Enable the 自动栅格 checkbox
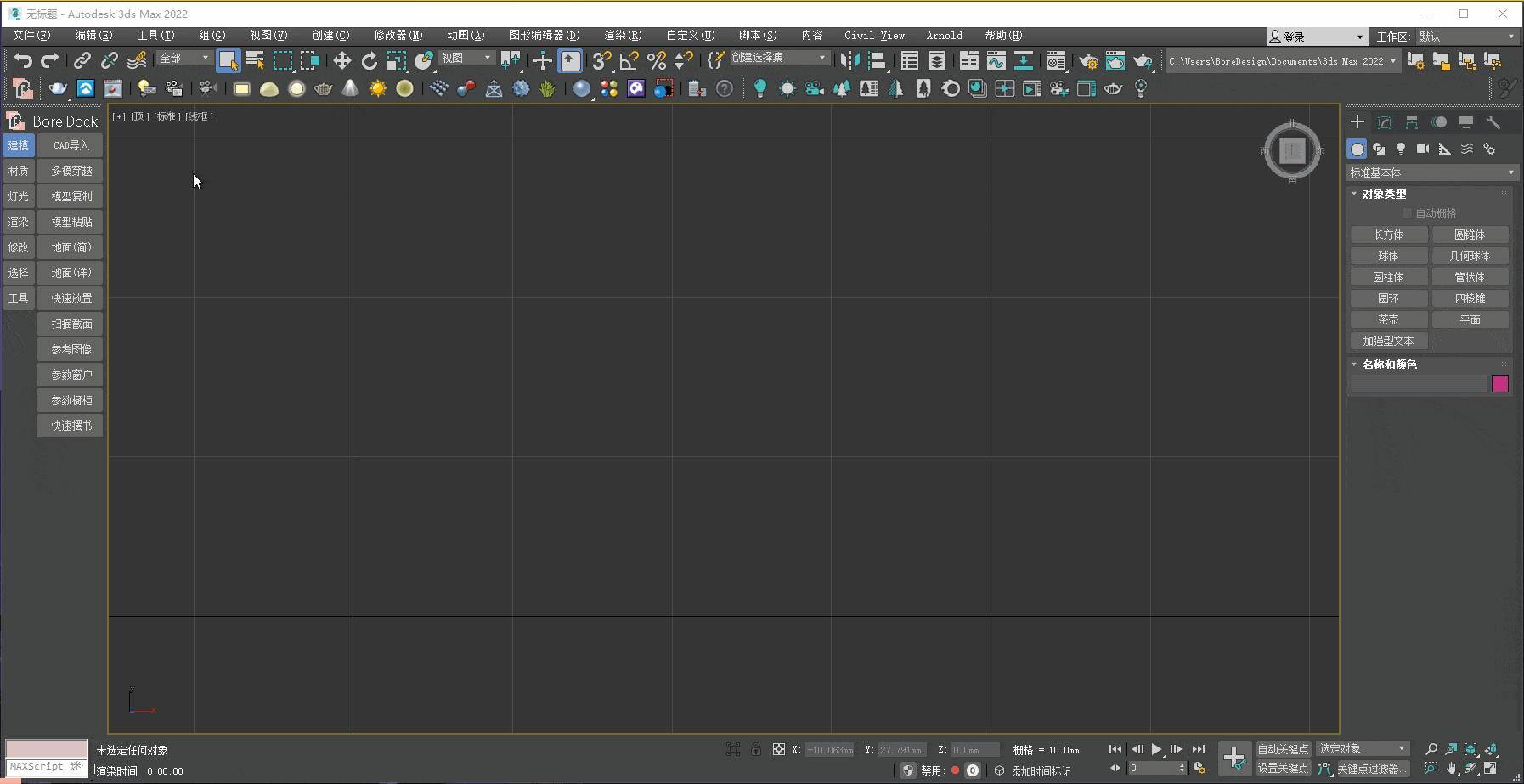1524x784 pixels. pos(1408,213)
